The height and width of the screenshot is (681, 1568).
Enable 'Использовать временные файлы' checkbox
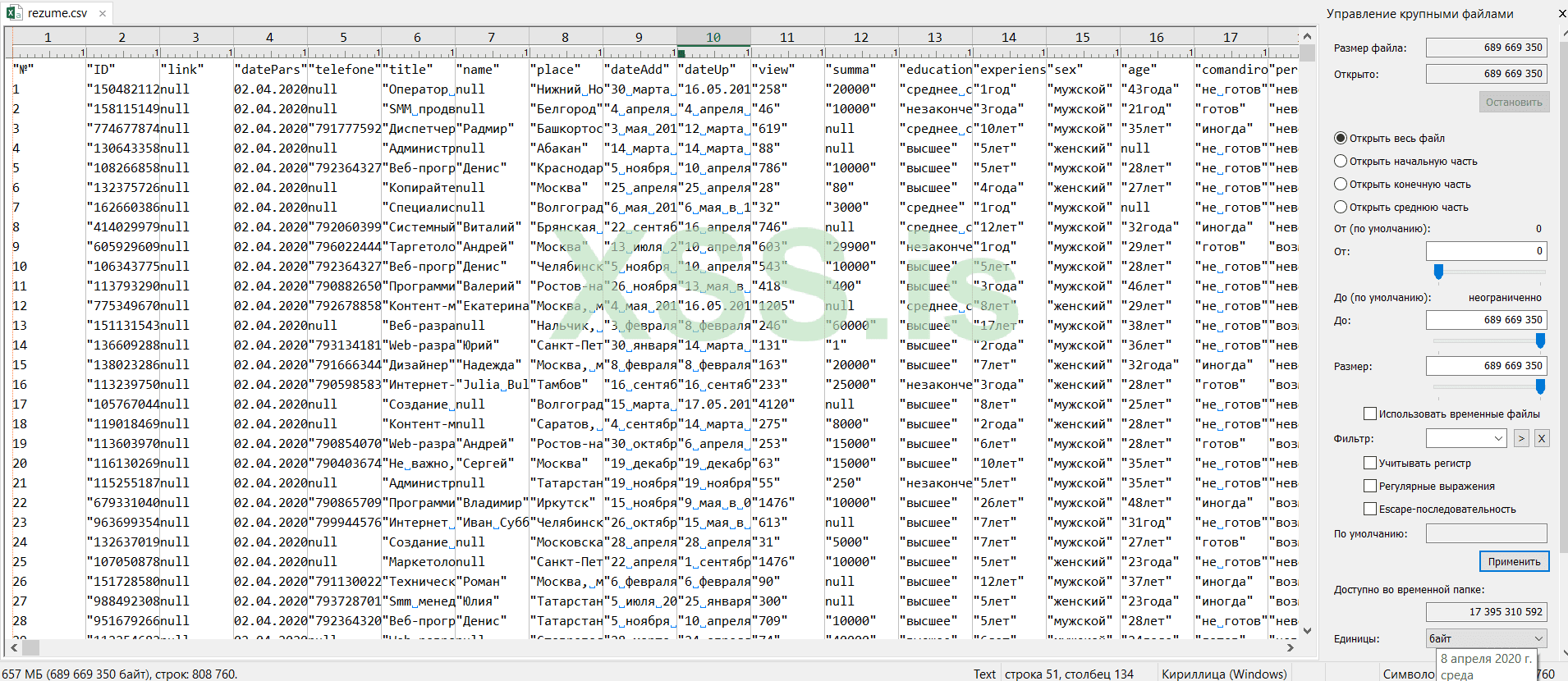tap(1370, 414)
